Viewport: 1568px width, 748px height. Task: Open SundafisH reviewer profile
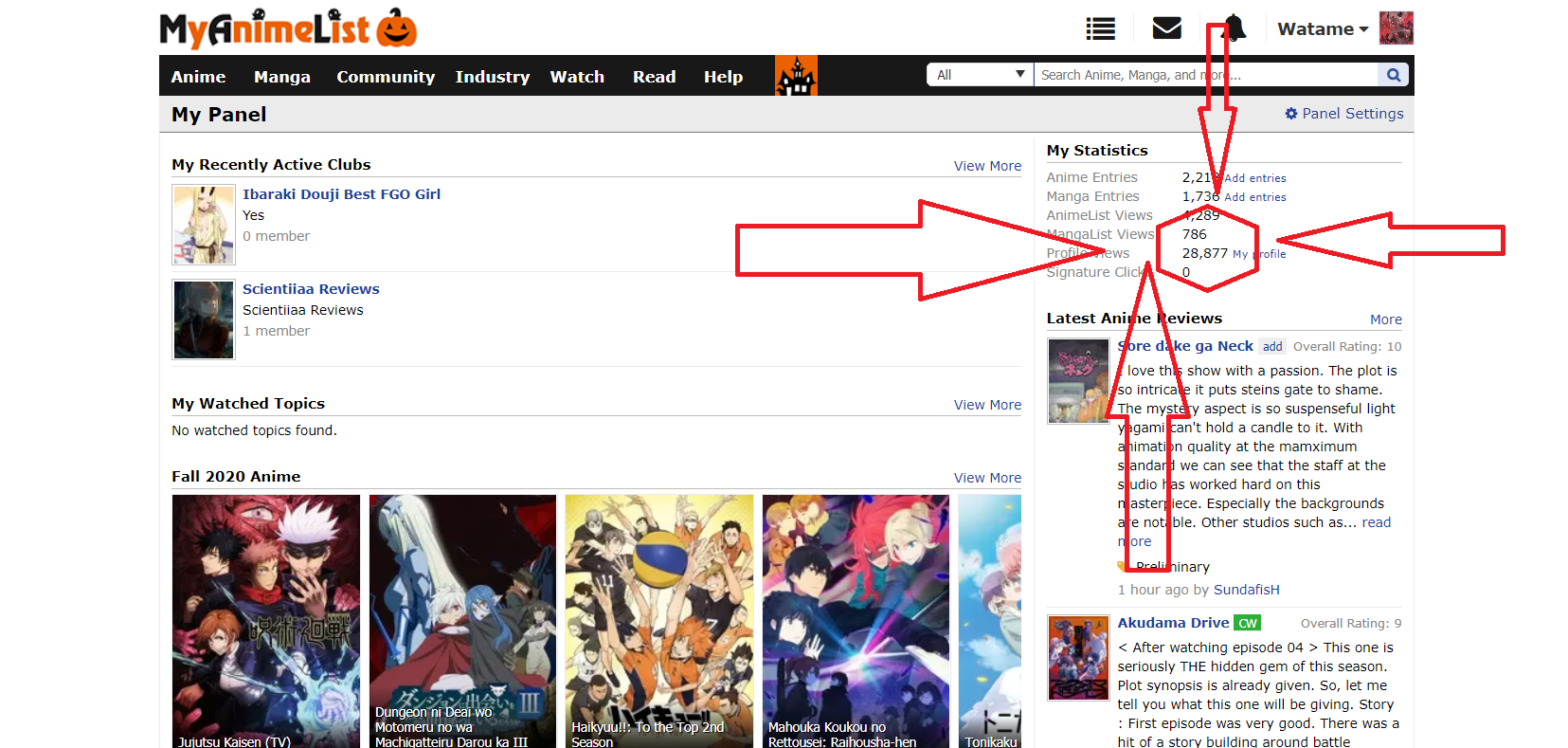(1246, 590)
